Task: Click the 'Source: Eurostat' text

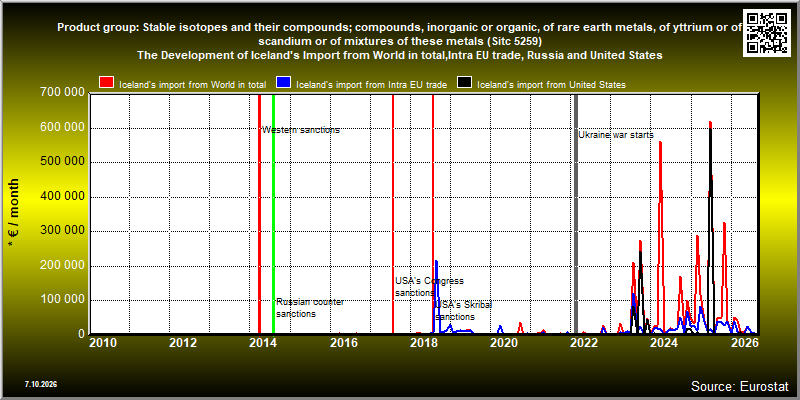Action: click(x=740, y=385)
